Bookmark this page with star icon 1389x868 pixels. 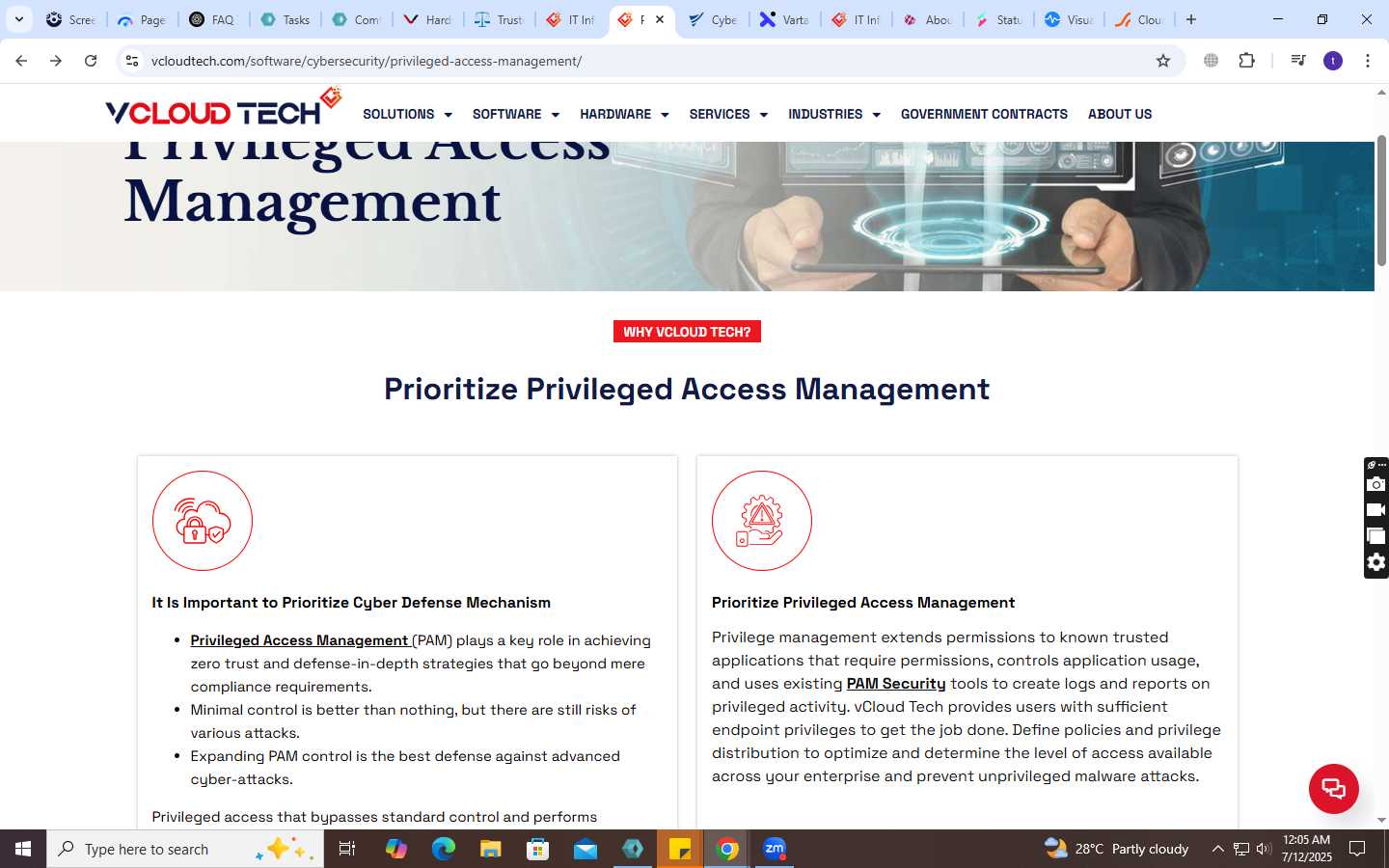1163,61
